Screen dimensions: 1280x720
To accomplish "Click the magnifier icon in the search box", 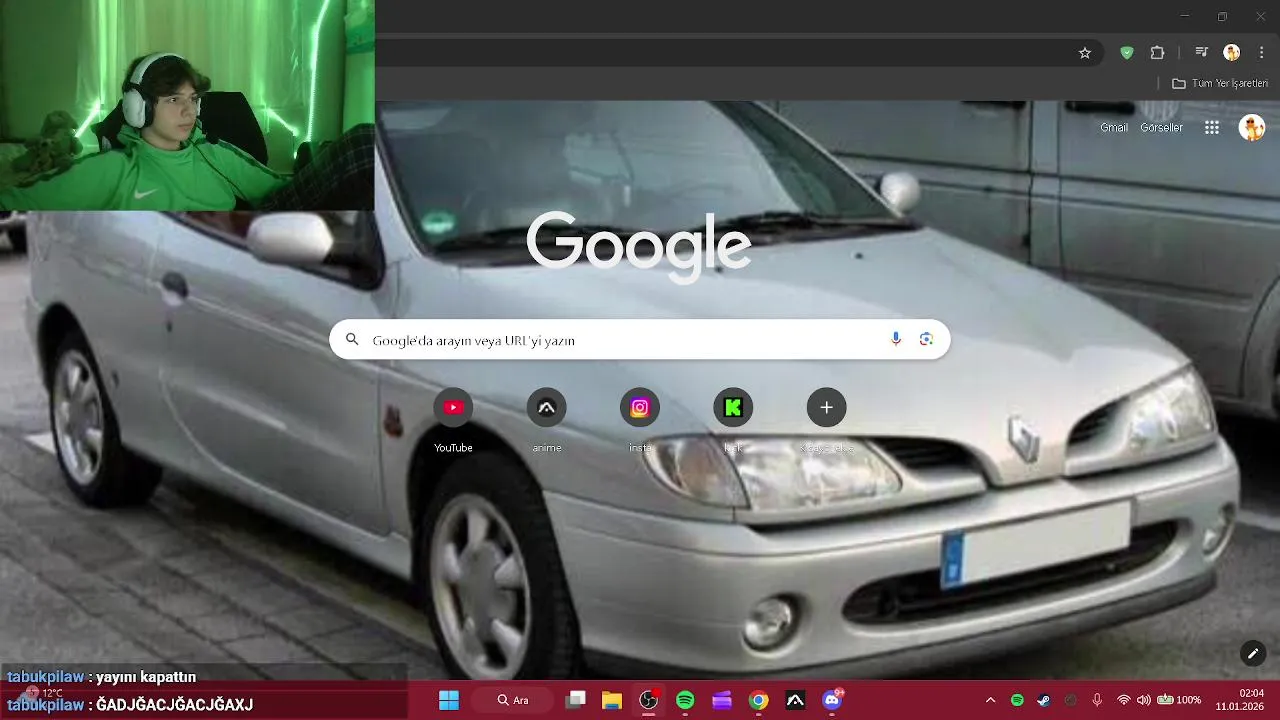I will pos(352,340).
